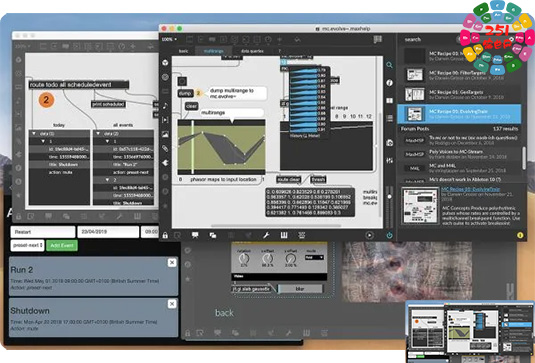Select the MC Recipe 01: GenTargets result

point(459,95)
